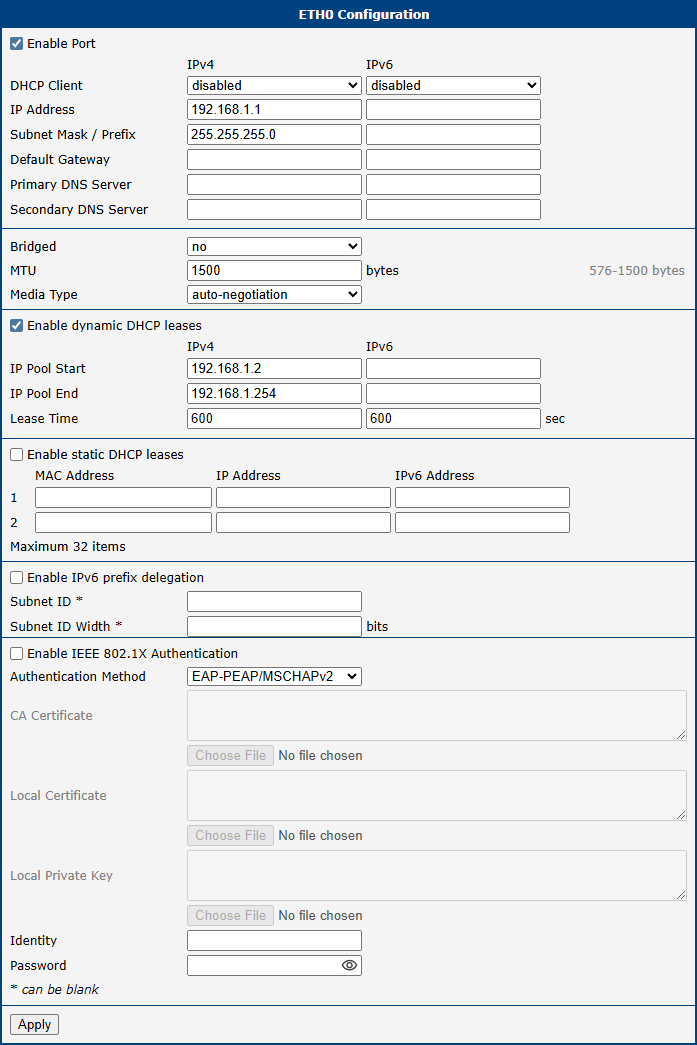Click the Local Certificate text area
The image size is (697, 1045).
tap(437, 796)
